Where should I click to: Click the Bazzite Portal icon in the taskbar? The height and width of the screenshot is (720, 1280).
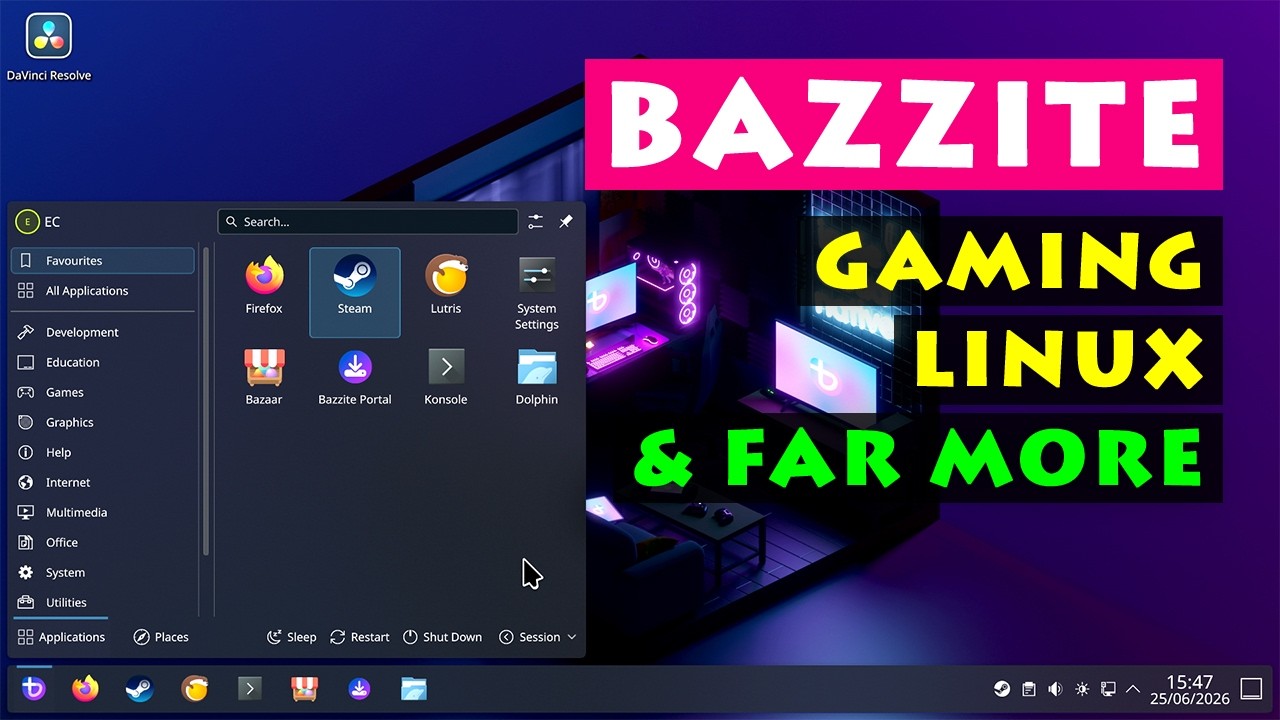coord(359,688)
